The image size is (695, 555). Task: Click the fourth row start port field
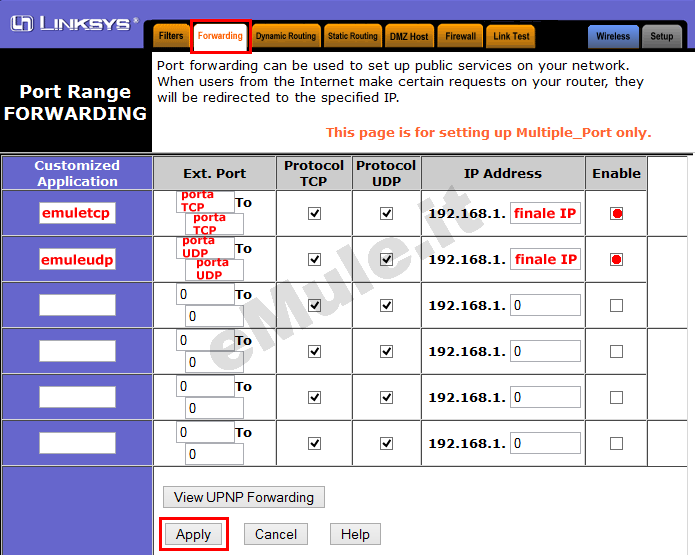(x=205, y=340)
